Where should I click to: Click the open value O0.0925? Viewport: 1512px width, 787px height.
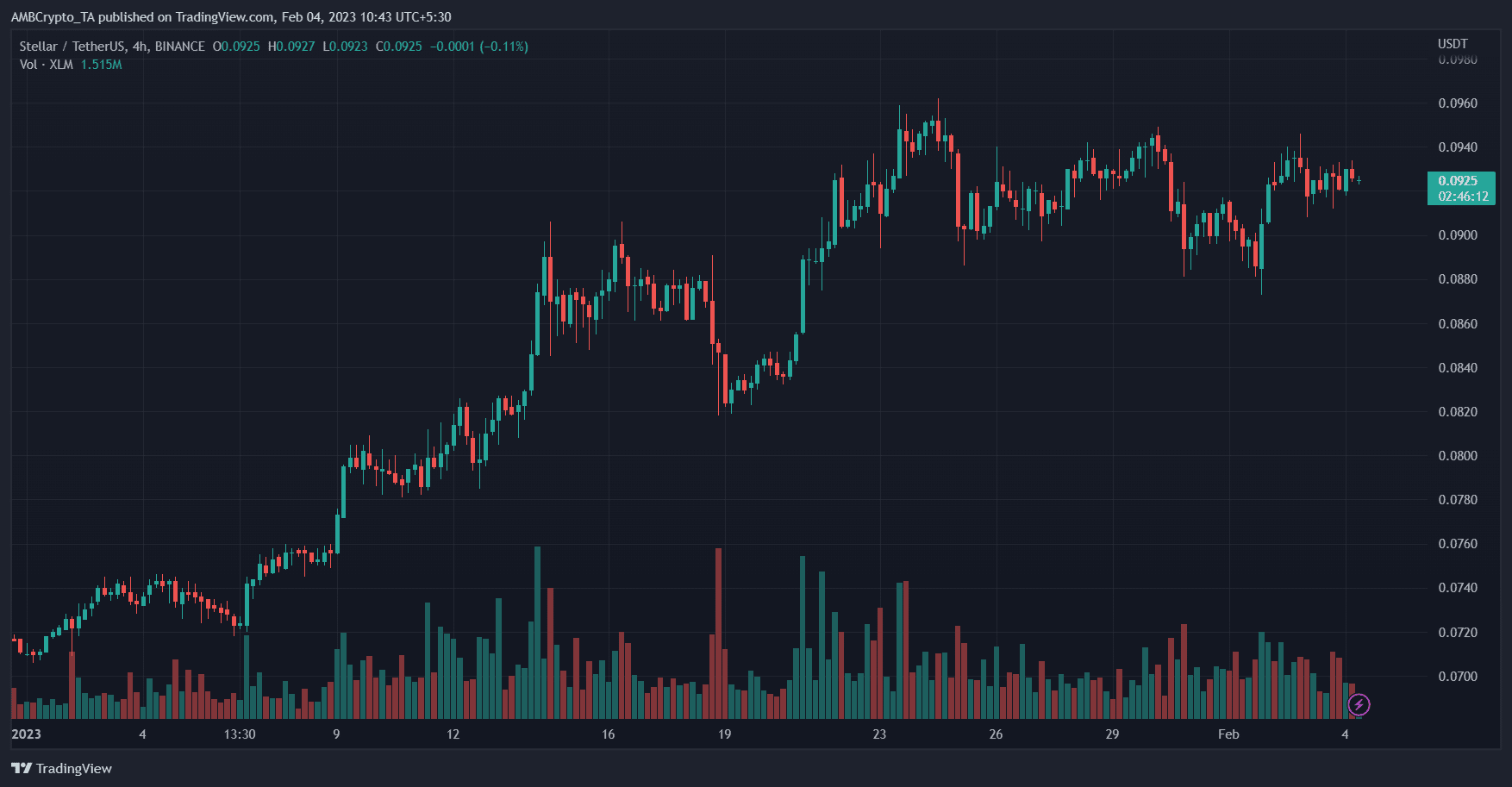click(236, 47)
